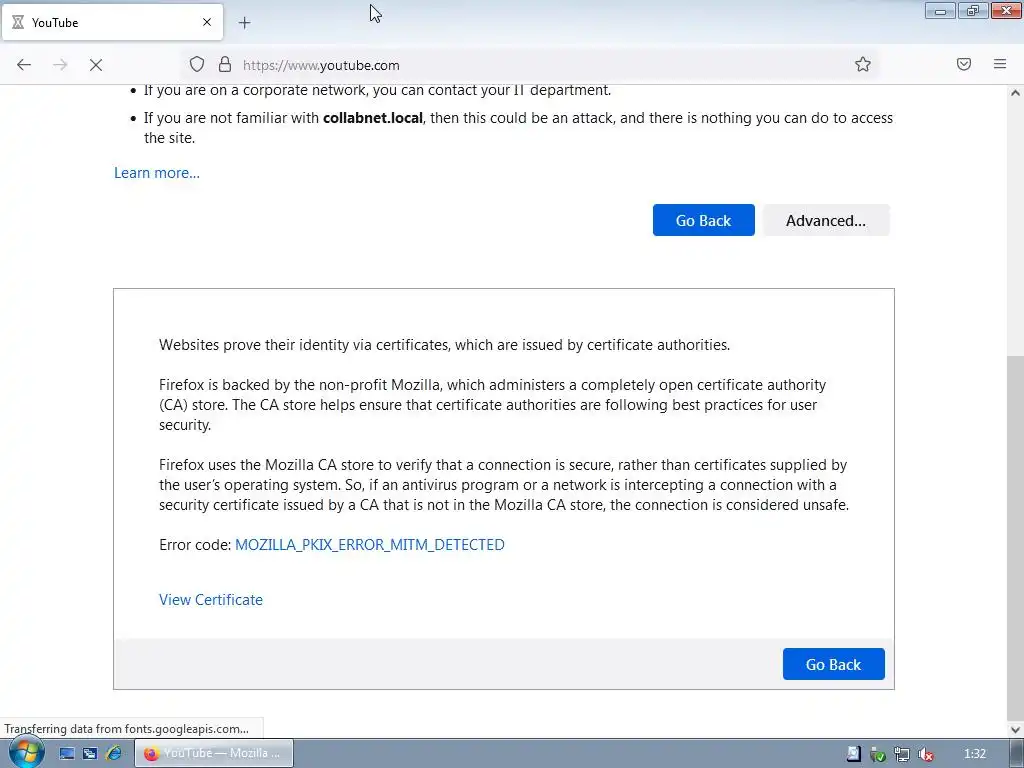Open the Save to Pocket icon
The width and height of the screenshot is (1024, 768).
click(x=964, y=64)
